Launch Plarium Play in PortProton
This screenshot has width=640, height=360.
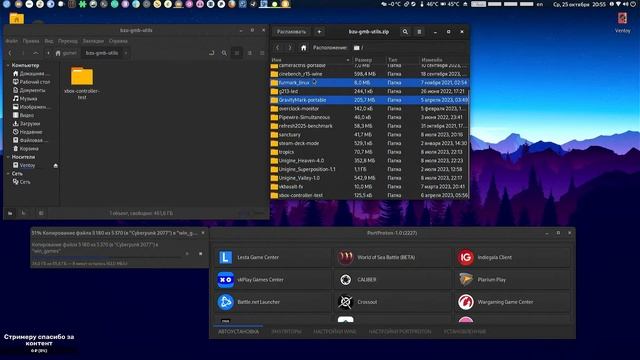[513, 280]
